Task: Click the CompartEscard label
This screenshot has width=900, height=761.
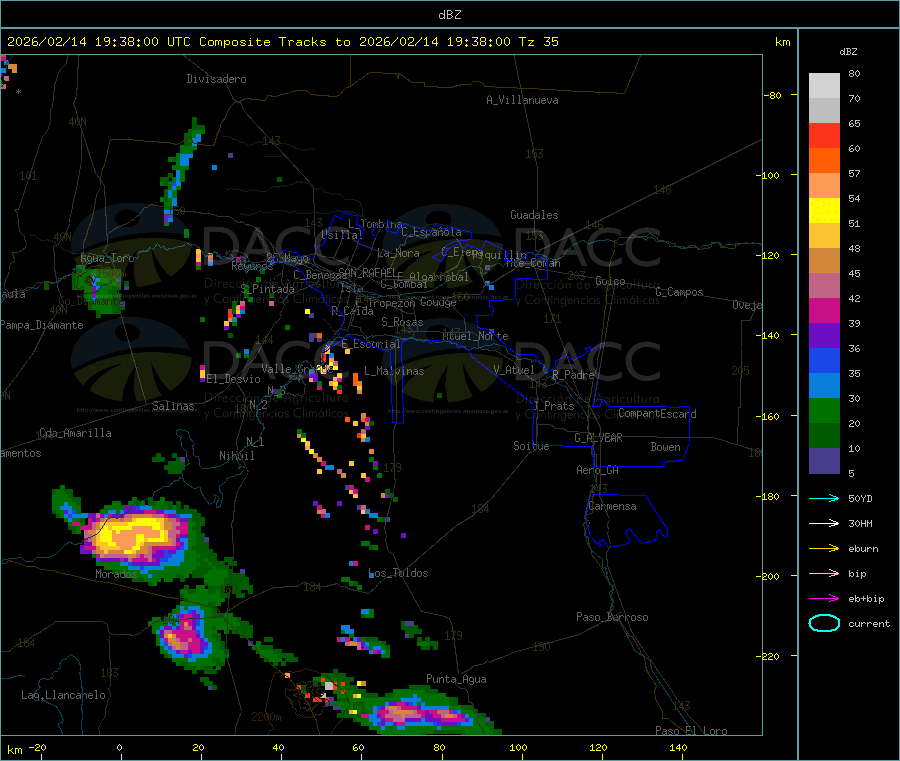Action: click(x=657, y=414)
